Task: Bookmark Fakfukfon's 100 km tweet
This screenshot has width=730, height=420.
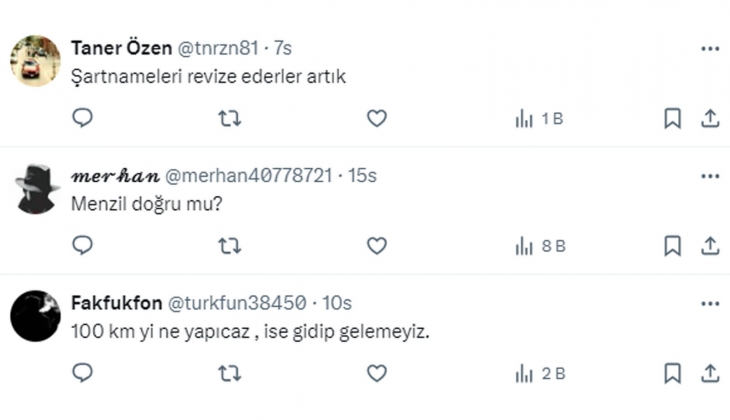Action: pos(673,373)
